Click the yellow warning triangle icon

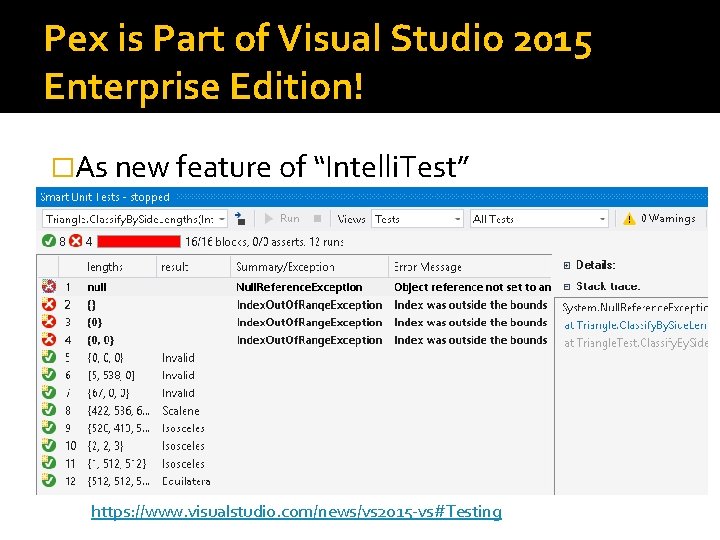[629, 219]
